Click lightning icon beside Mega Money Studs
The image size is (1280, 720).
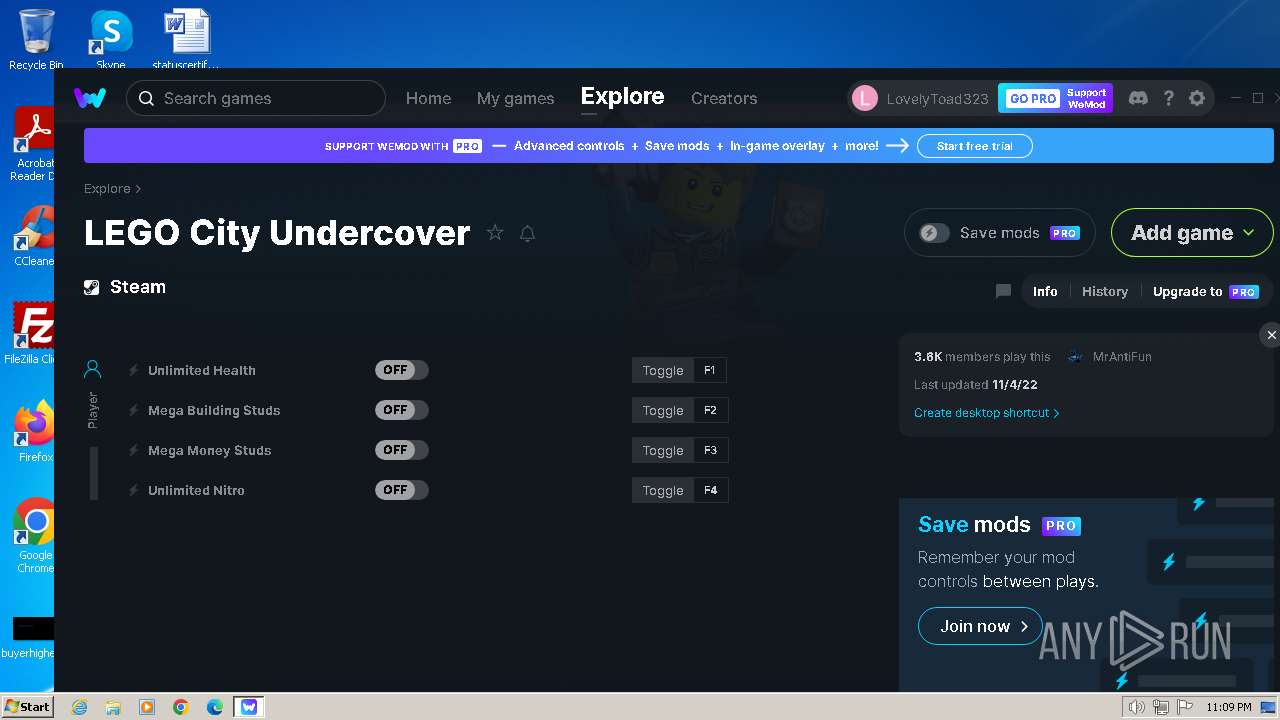pyautogui.click(x=133, y=450)
